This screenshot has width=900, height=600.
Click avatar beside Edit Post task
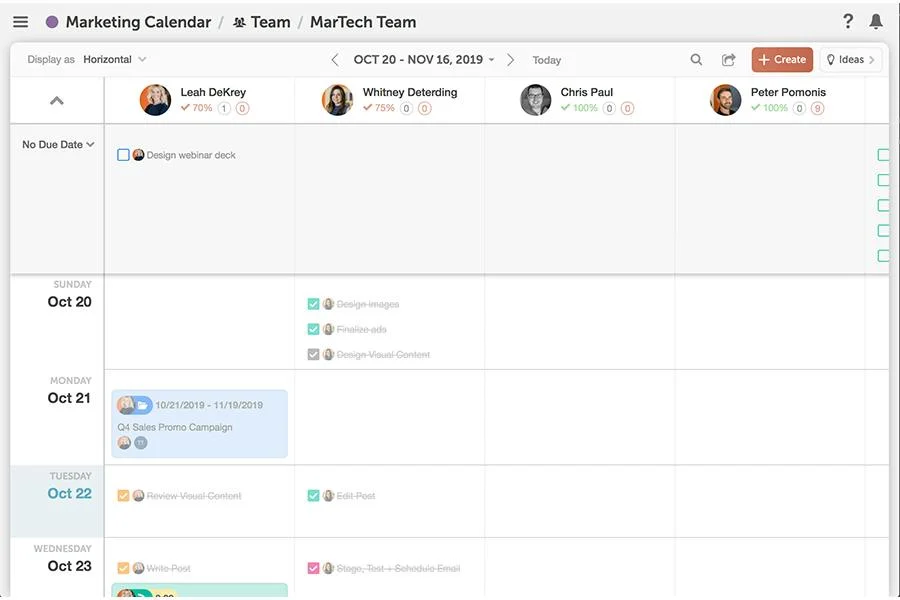(x=328, y=496)
